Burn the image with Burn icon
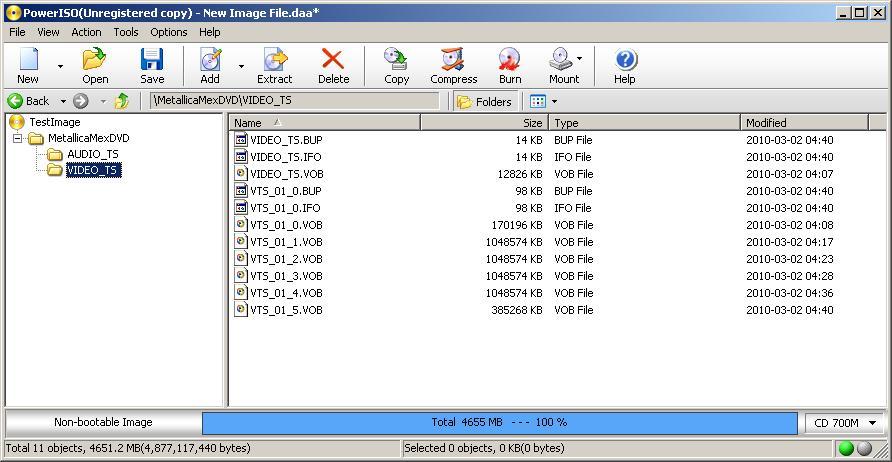 (510, 59)
